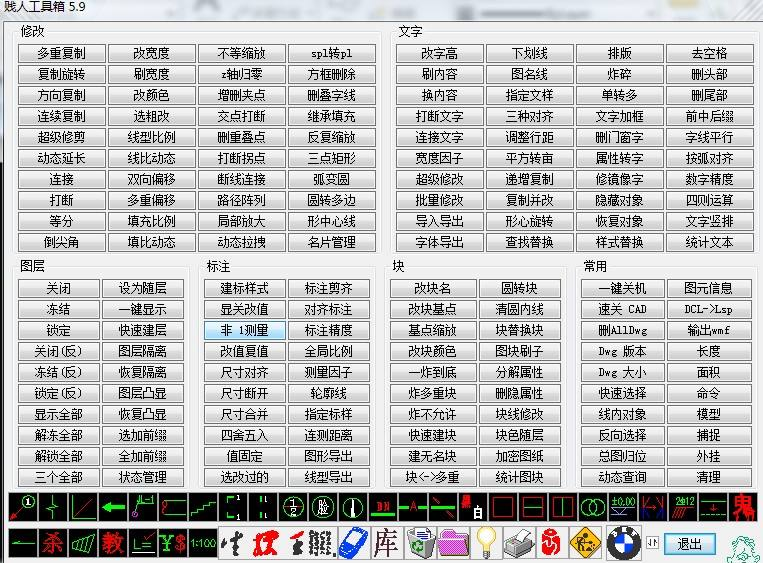Click the 设为随层 layer button
Screen dimensions: 764x563
point(143,288)
